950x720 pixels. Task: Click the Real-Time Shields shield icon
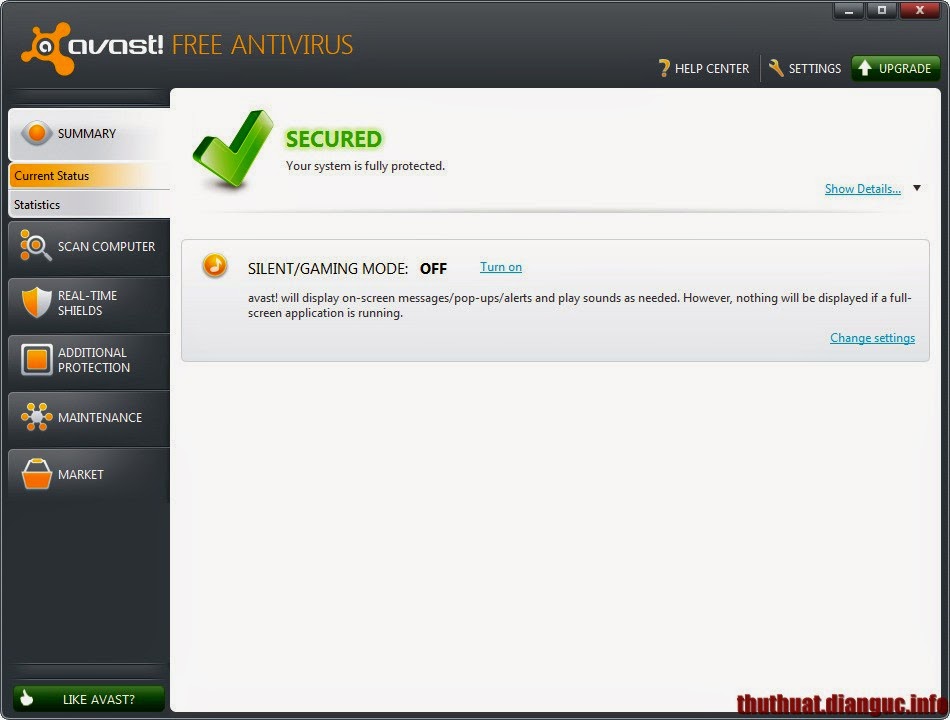coord(36,302)
